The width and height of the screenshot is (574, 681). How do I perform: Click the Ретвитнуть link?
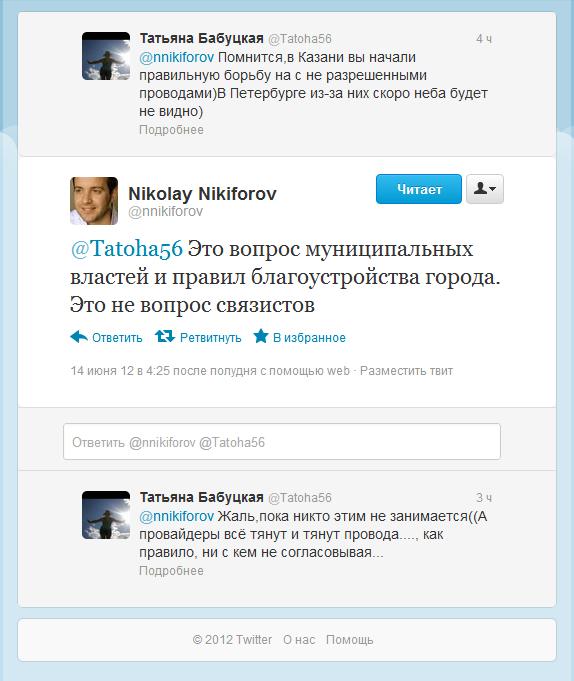click(211, 337)
